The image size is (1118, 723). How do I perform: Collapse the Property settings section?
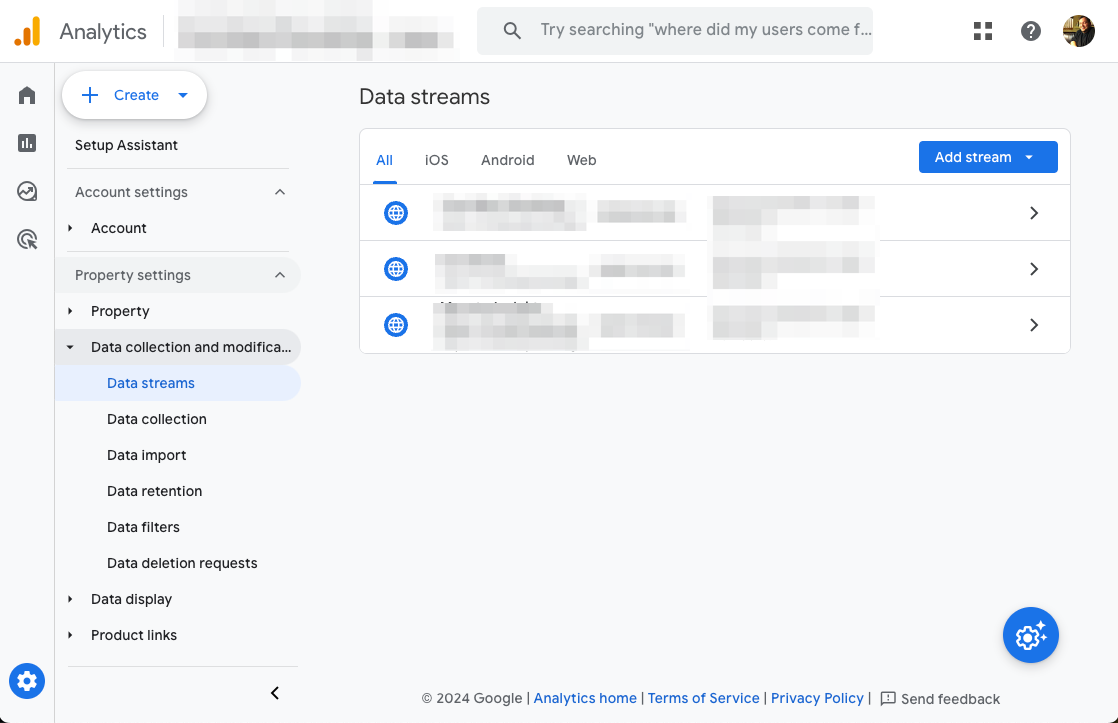[280, 275]
